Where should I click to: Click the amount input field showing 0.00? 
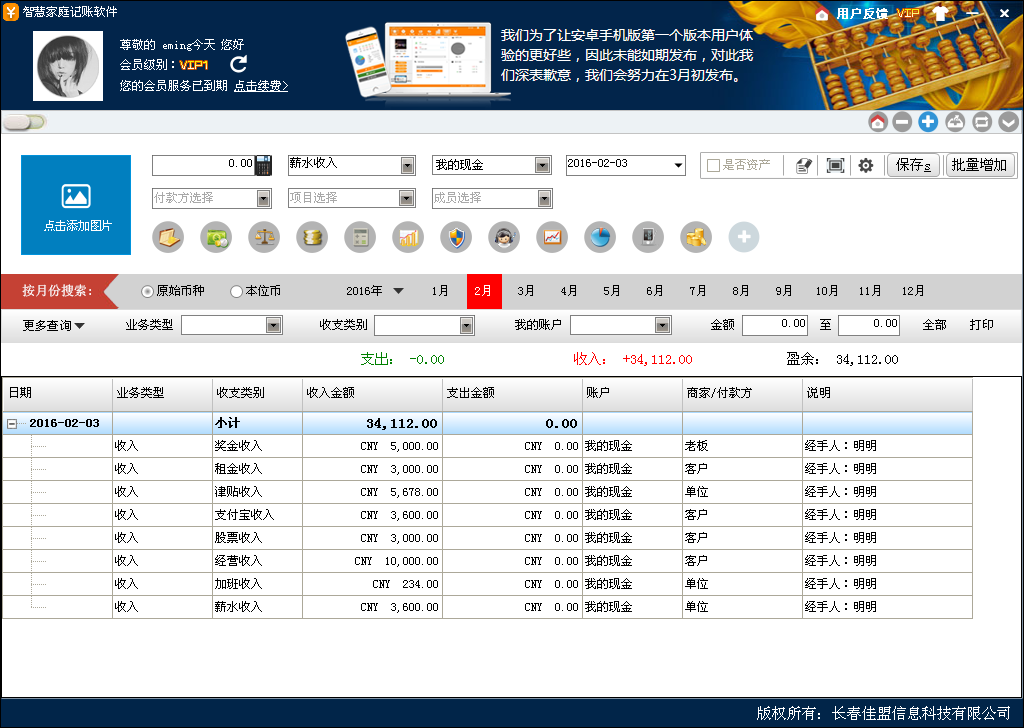click(203, 165)
